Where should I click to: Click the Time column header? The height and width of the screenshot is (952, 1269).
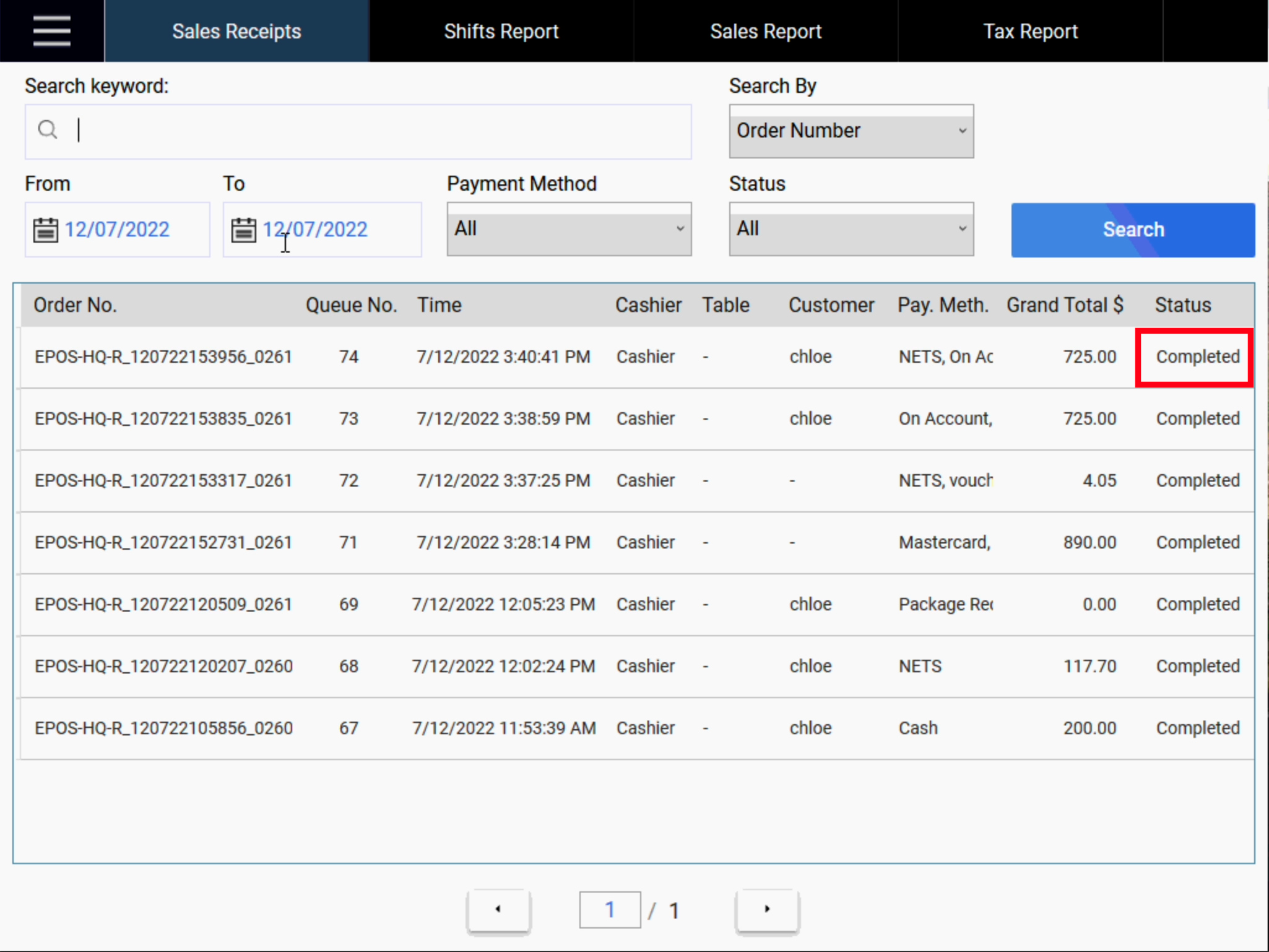pos(439,305)
